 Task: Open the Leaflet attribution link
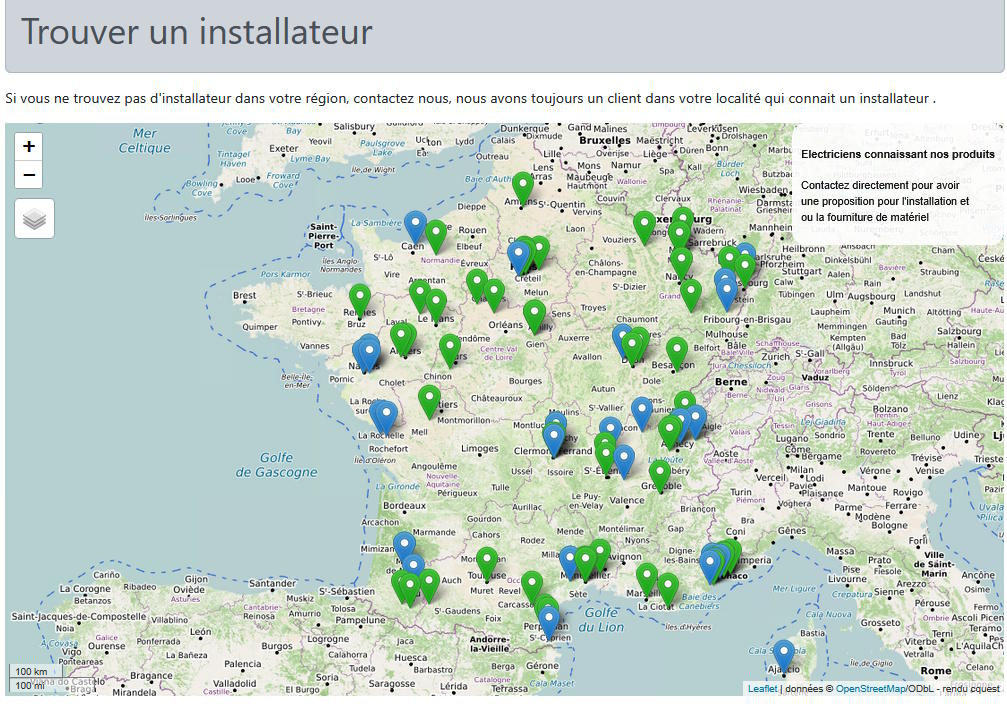click(762, 689)
